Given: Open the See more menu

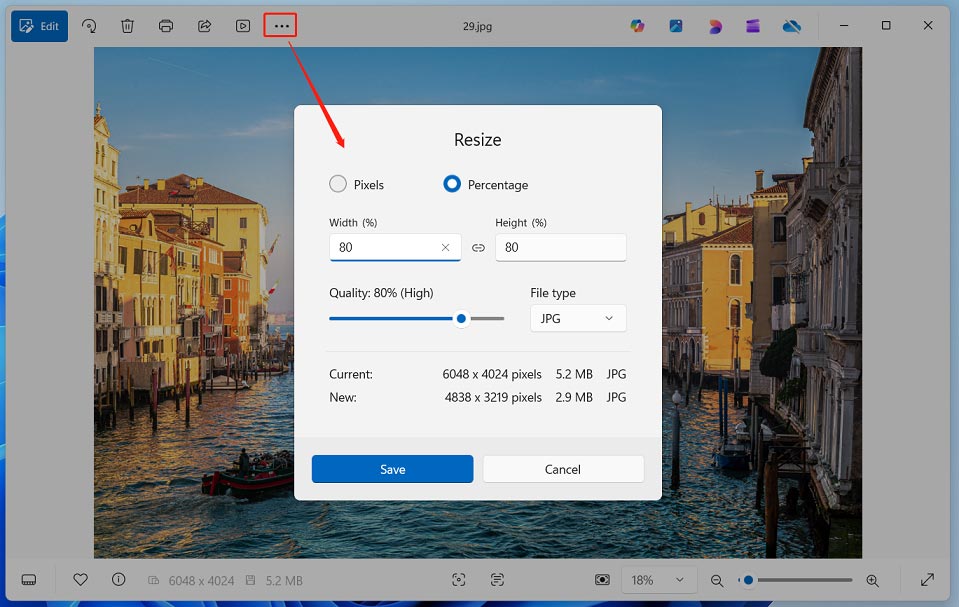Looking at the screenshot, I should 280,25.
